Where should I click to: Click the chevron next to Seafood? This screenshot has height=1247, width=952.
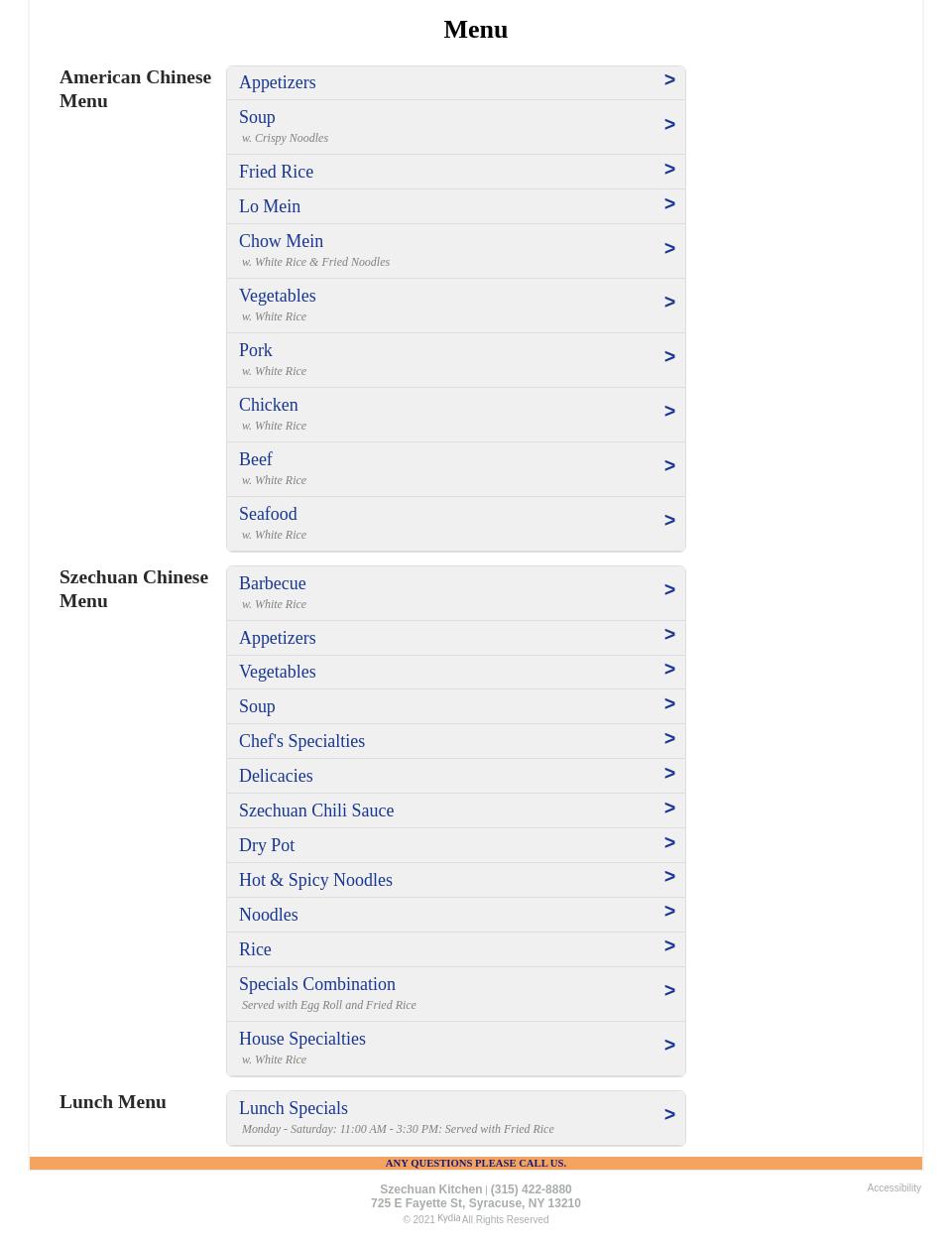pos(669,521)
